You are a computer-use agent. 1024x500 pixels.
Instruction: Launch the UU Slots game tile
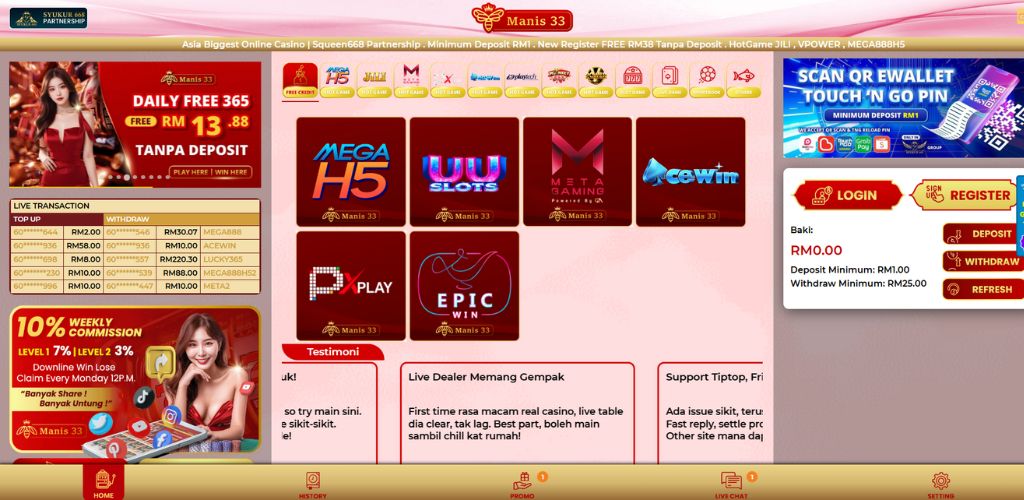click(x=464, y=172)
